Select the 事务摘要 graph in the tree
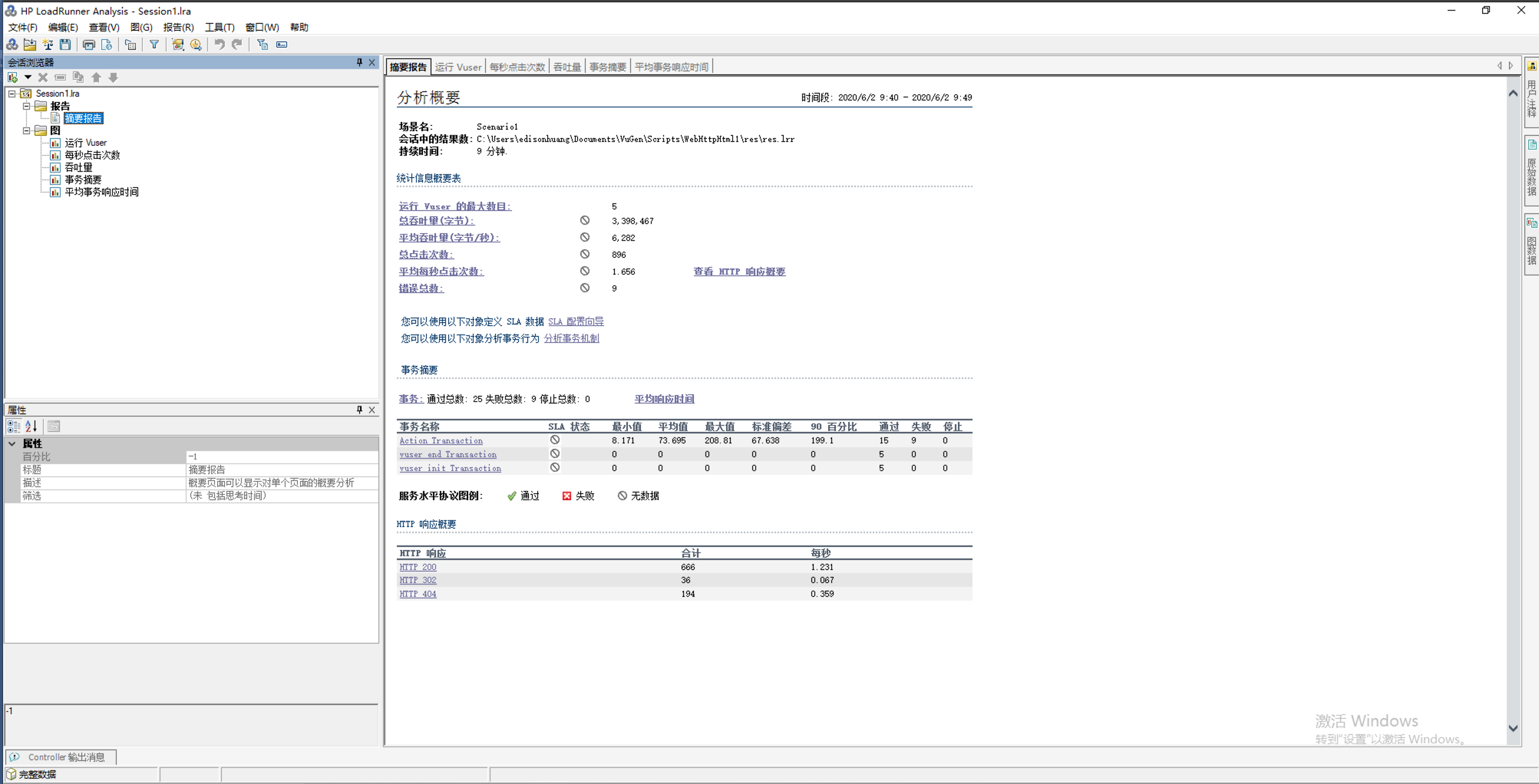This screenshot has height=784, width=1539. (x=83, y=180)
